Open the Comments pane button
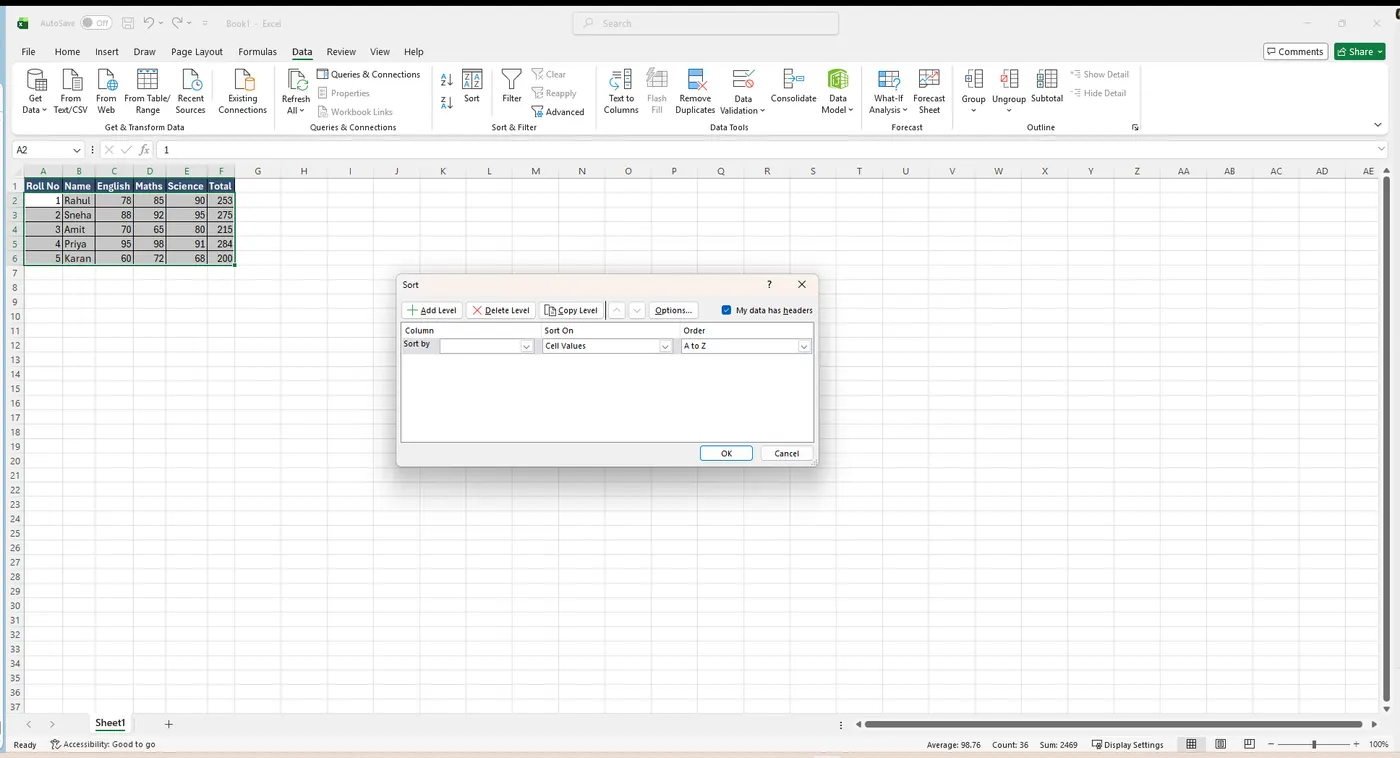Screen dimensions: 1400x758 coord(1295,51)
